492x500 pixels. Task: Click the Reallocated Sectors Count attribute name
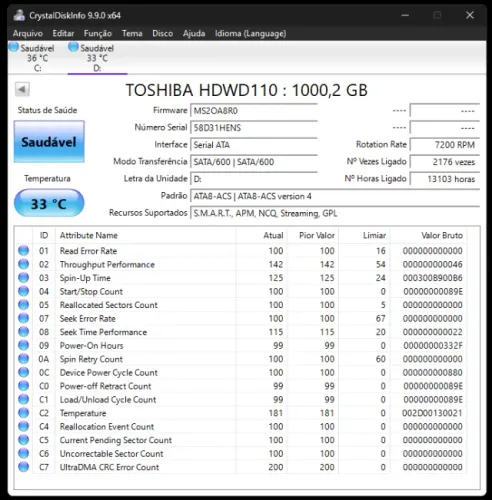point(108,305)
